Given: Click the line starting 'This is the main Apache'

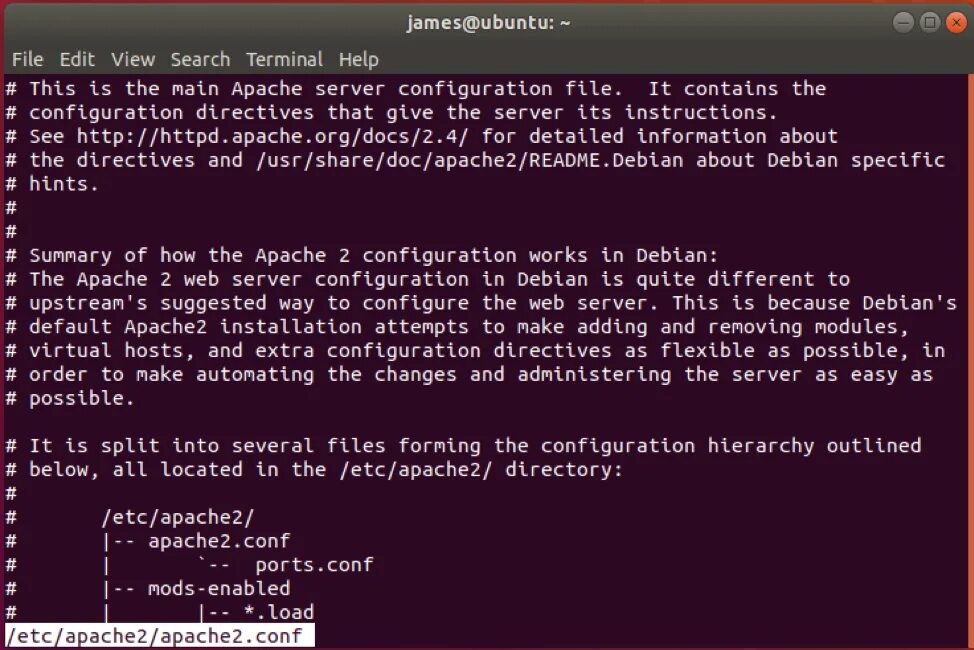Looking at the screenshot, I should coord(416,89).
